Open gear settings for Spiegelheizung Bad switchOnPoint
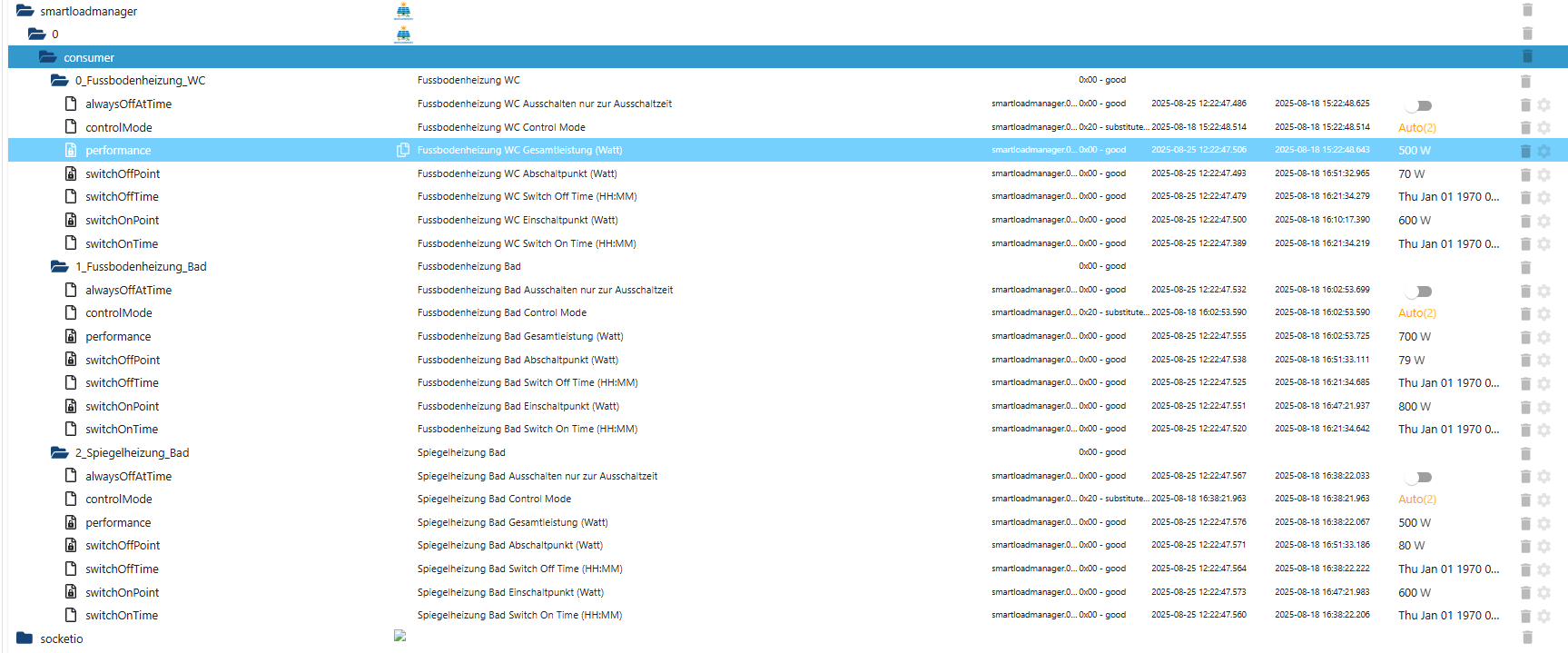1568x653 pixels. click(x=1544, y=593)
